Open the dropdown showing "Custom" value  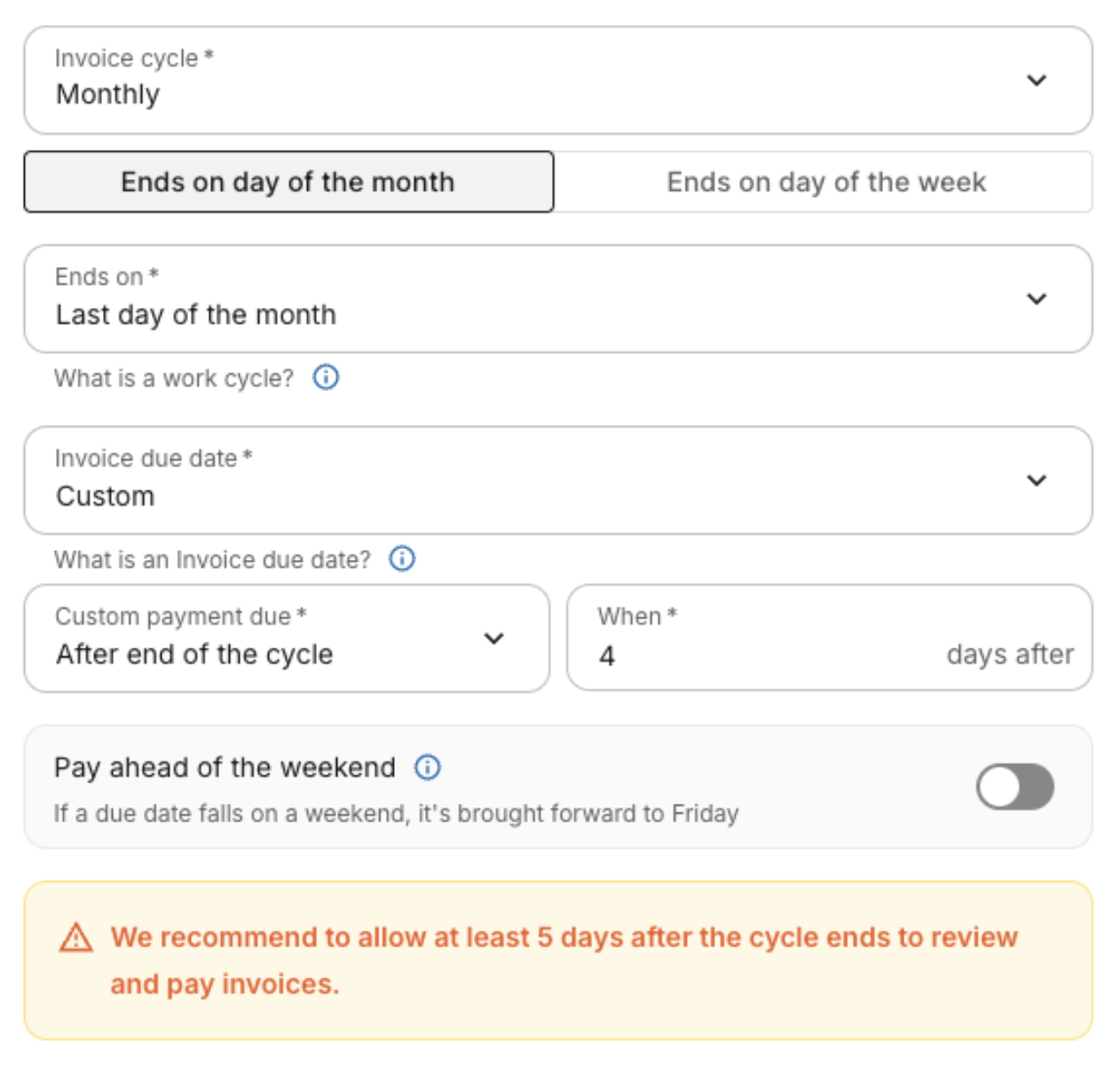click(x=532, y=481)
